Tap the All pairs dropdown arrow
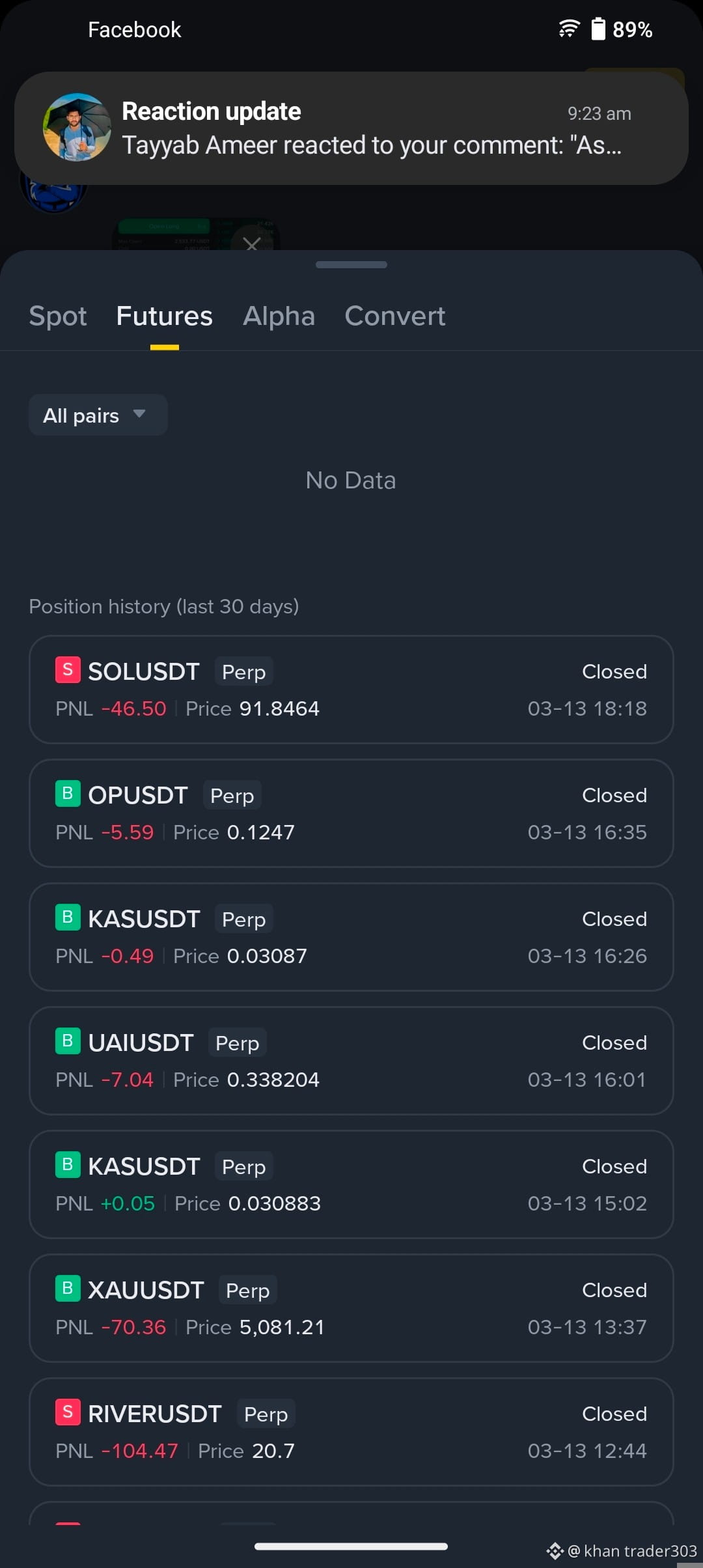Image resolution: width=703 pixels, height=1568 pixels. pyautogui.click(x=139, y=413)
